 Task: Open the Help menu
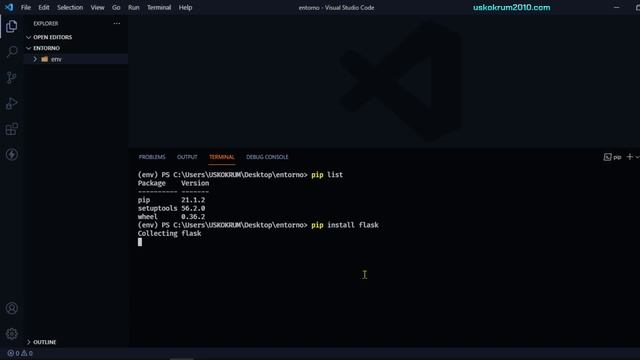(x=185, y=7)
